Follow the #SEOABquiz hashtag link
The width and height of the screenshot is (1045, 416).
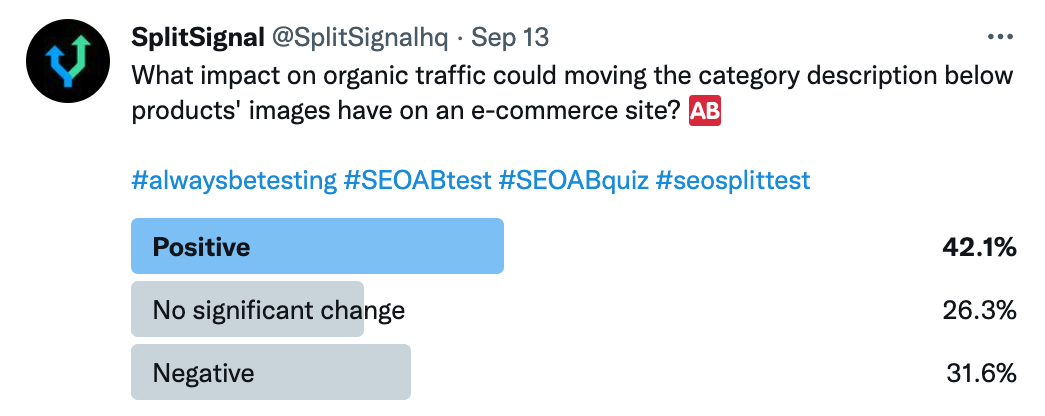(x=572, y=181)
